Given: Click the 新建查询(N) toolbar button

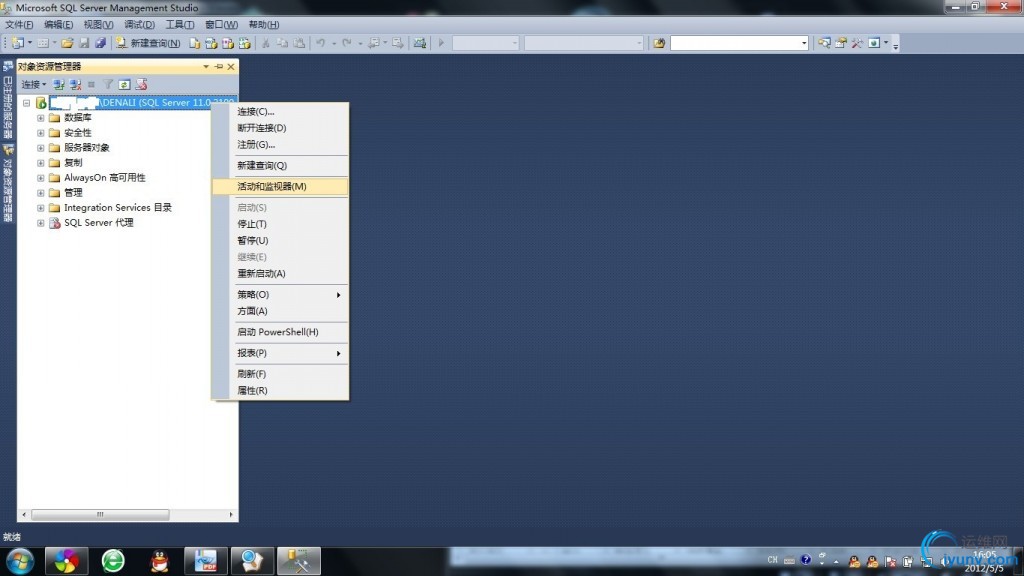Looking at the screenshot, I should click(148, 43).
